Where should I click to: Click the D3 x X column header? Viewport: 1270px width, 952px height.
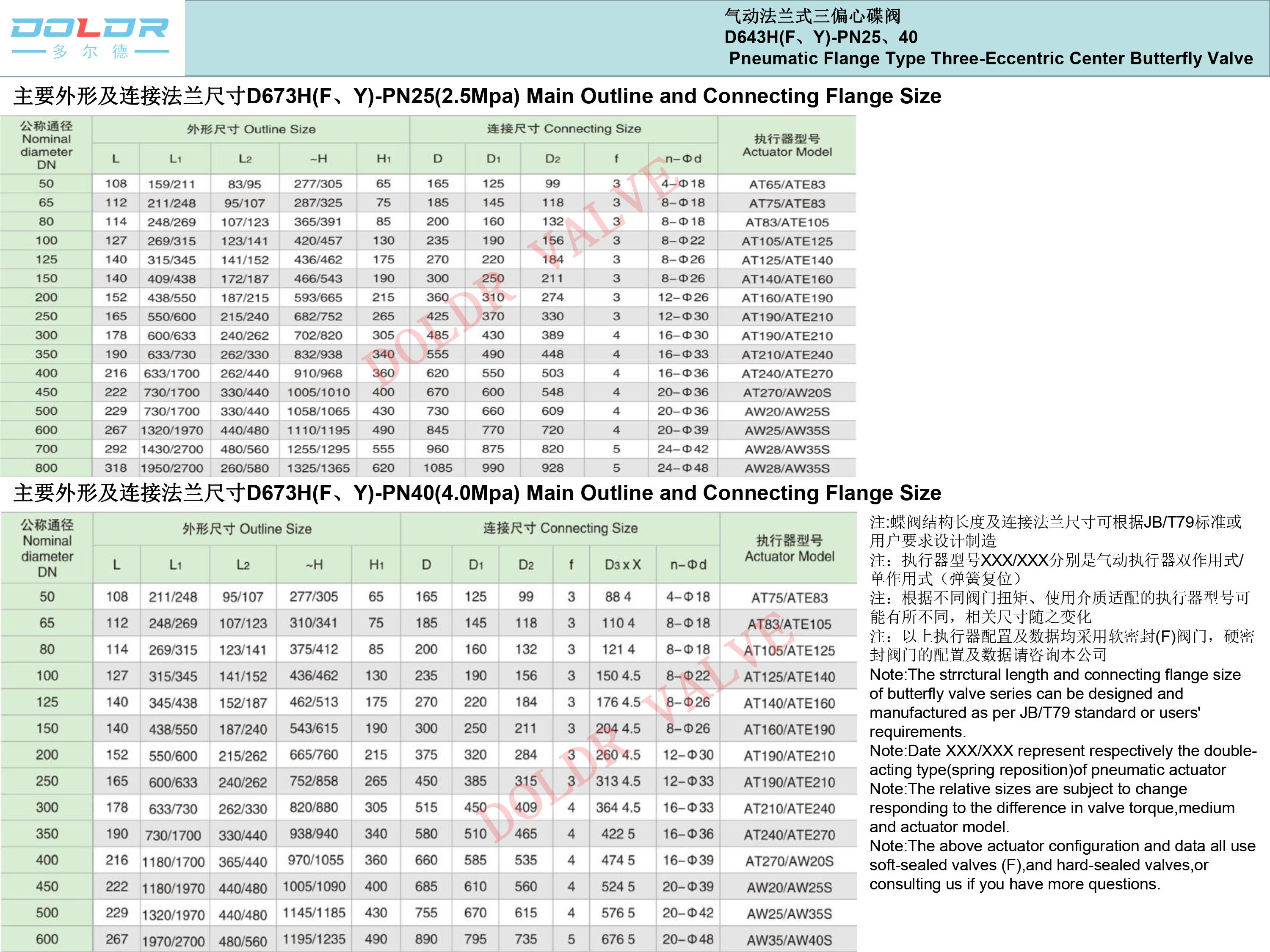pyautogui.click(x=622, y=565)
